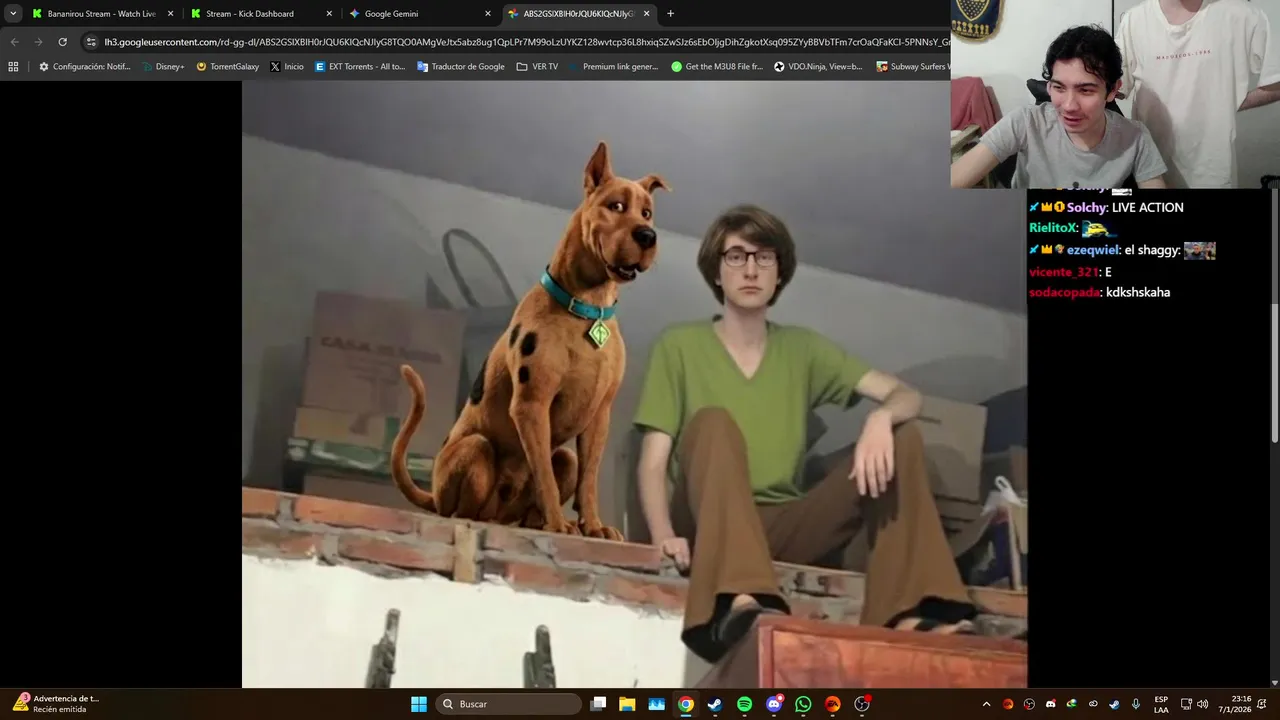1280x720 pixels.
Task: Open OBS Studio from the taskbar
Action: pos(862,704)
